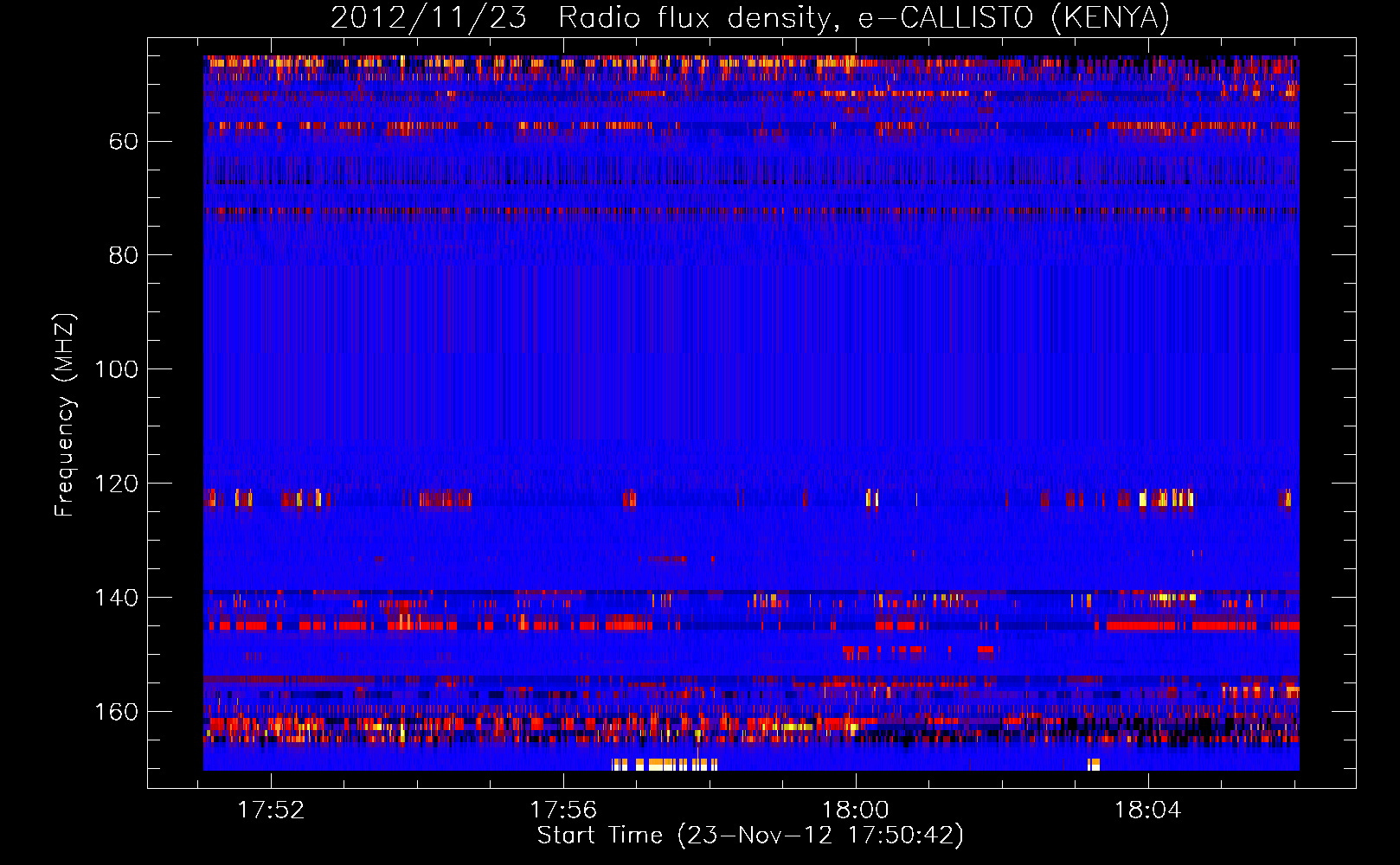
Task: Click the 140 frequency tick label
Action: pos(117,598)
